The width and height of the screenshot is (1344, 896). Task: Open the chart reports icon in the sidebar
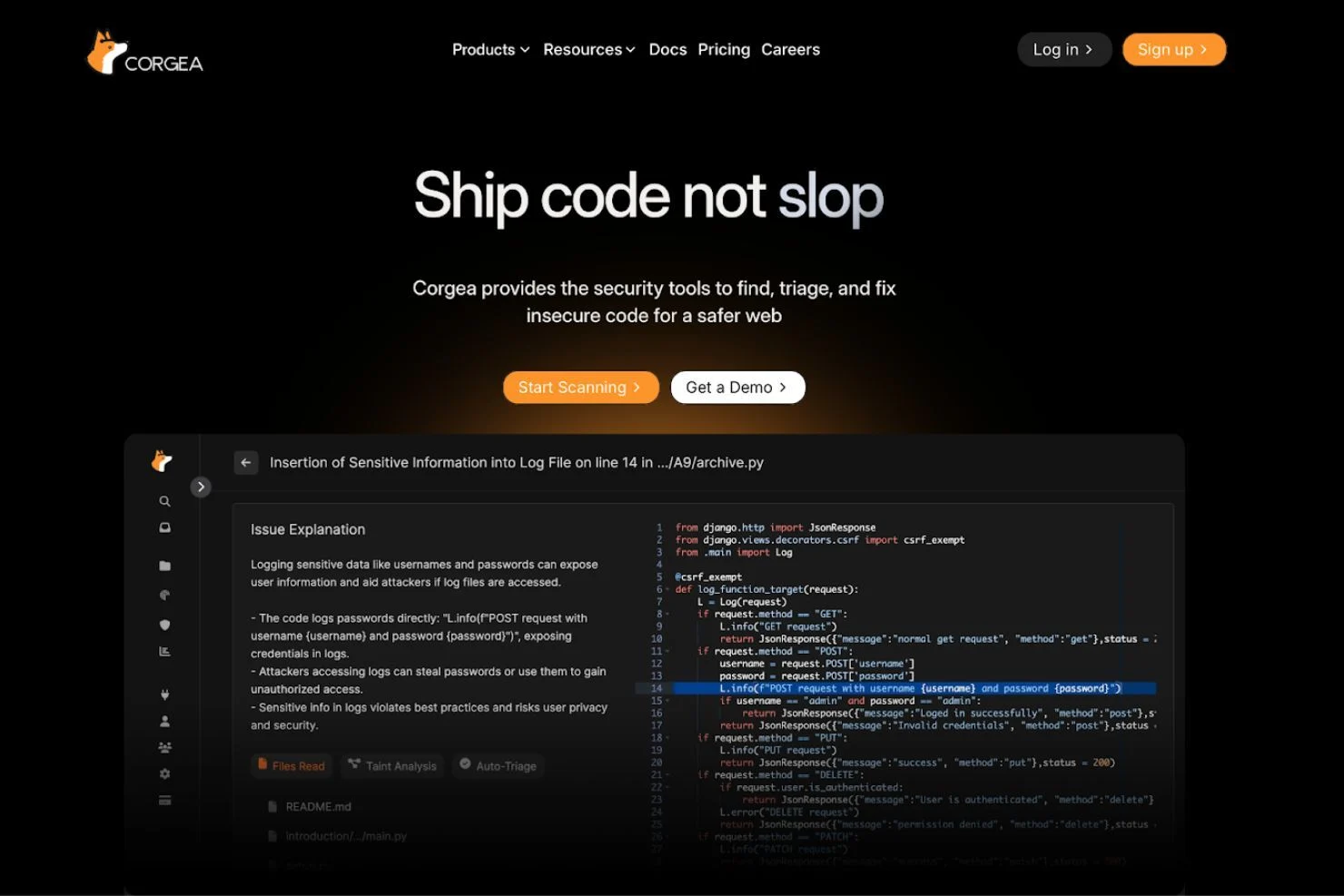pyautogui.click(x=164, y=651)
